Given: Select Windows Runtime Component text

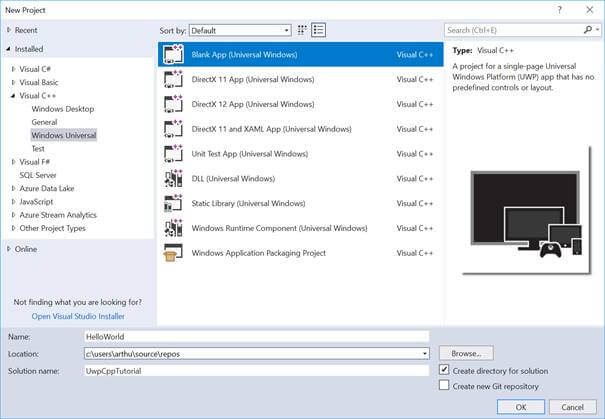Looking at the screenshot, I should [279, 228].
